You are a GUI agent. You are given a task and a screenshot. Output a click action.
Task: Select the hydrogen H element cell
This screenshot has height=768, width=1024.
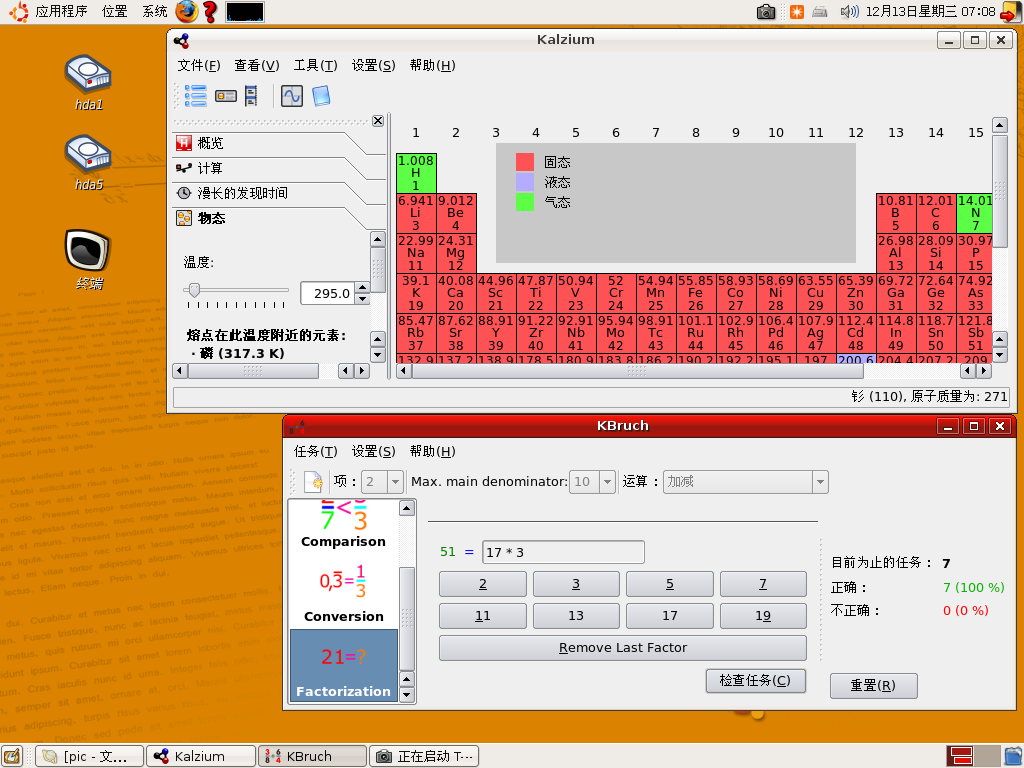tap(416, 173)
